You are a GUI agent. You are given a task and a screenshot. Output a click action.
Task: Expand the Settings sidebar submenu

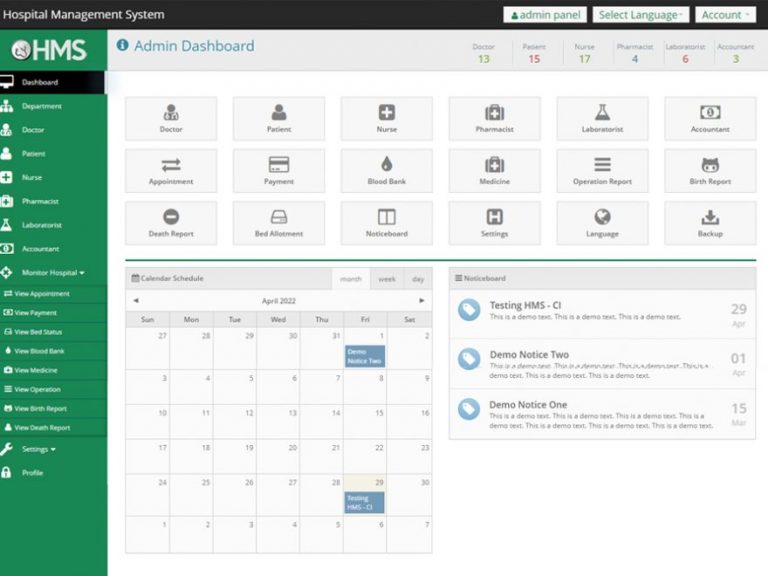39,449
